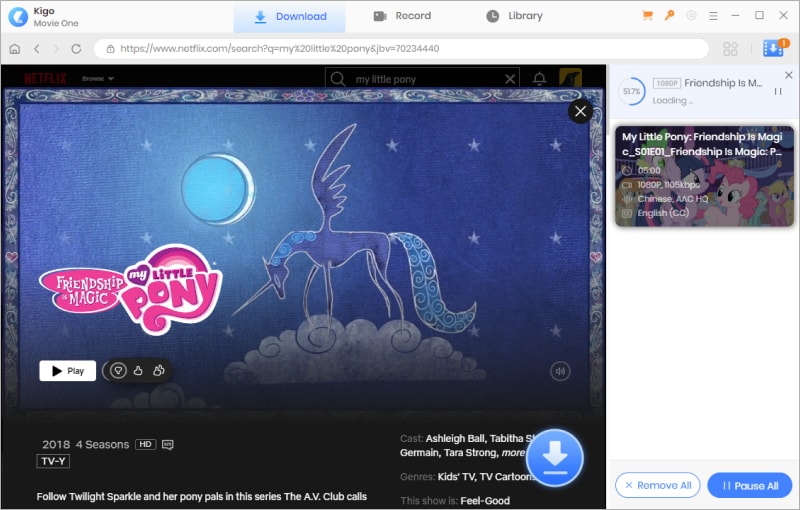The height and width of the screenshot is (510, 800).
Task: Toggle the preview audio mute
Action: pos(560,371)
